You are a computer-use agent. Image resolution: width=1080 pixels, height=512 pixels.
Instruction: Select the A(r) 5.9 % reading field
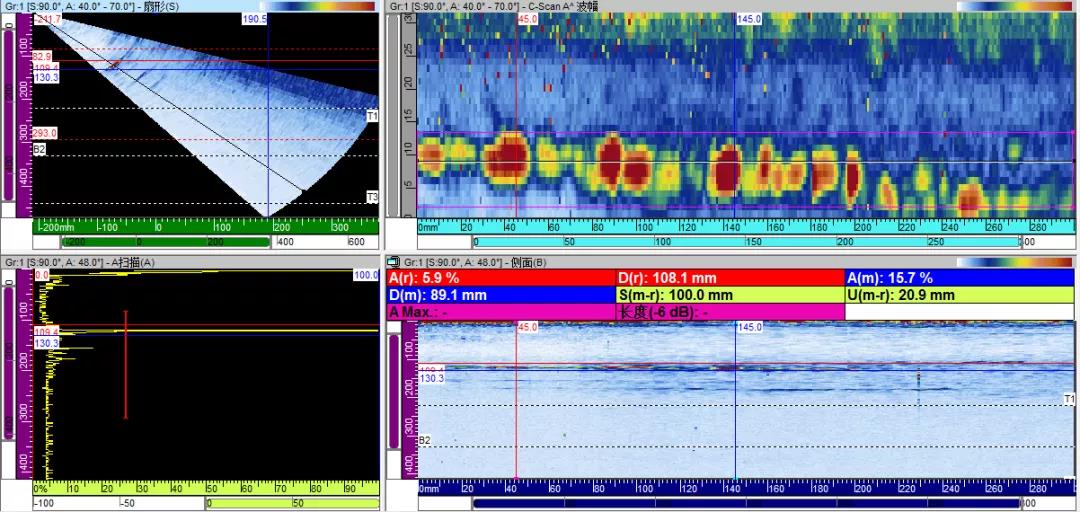(501, 278)
